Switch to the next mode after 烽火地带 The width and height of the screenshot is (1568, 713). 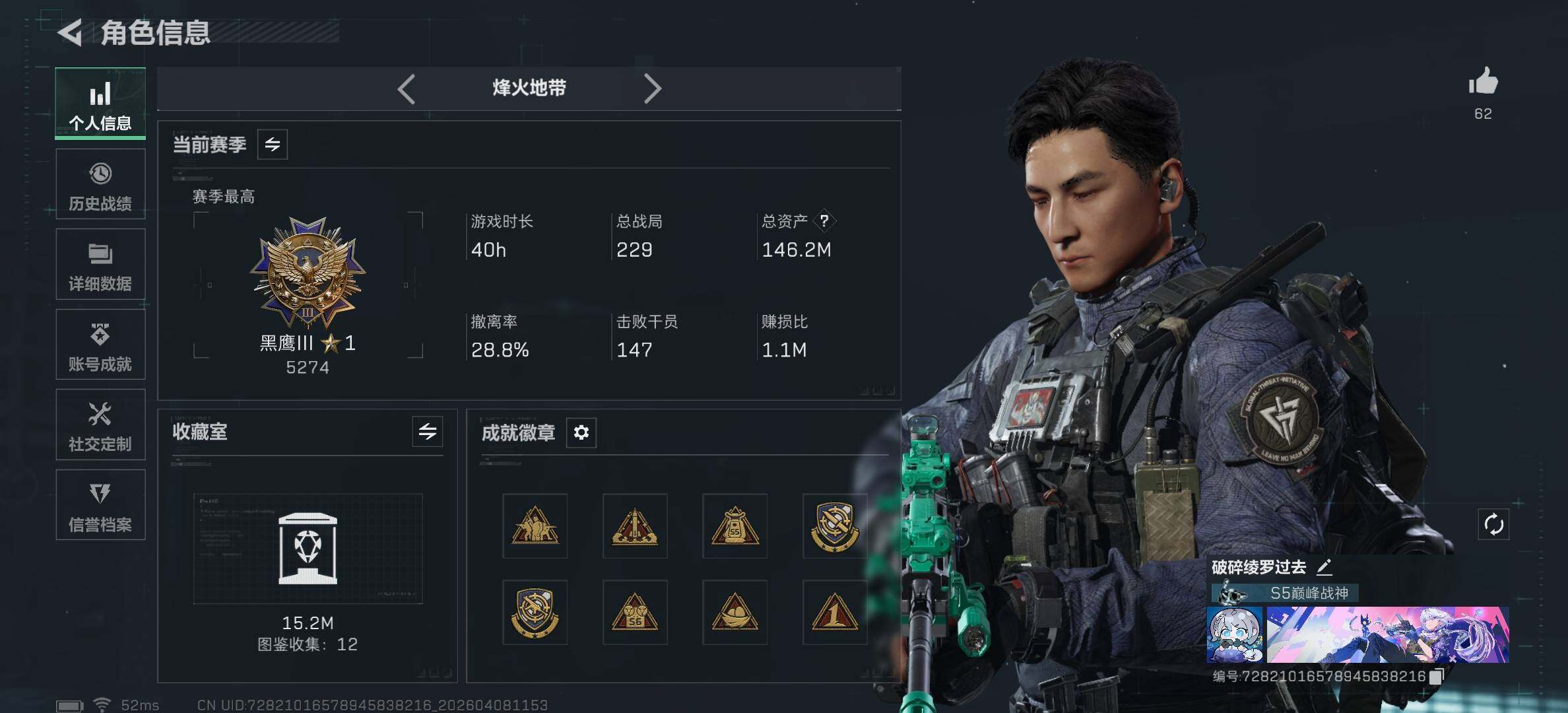point(652,89)
